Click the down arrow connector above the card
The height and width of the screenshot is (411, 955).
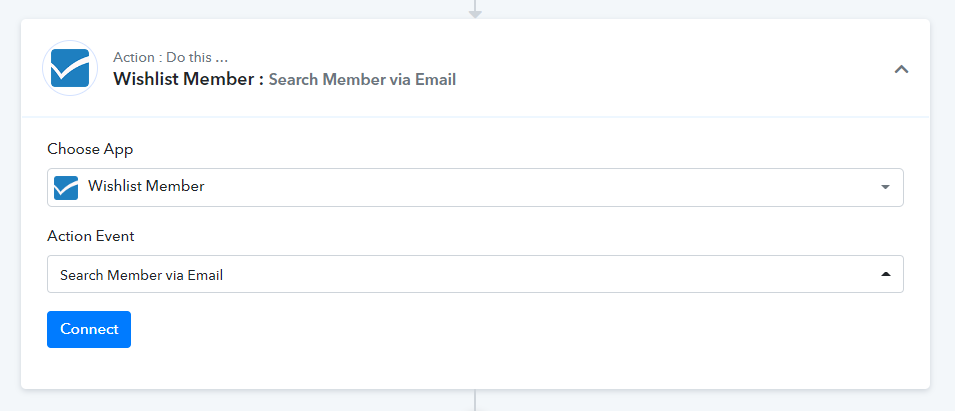tap(475, 12)
